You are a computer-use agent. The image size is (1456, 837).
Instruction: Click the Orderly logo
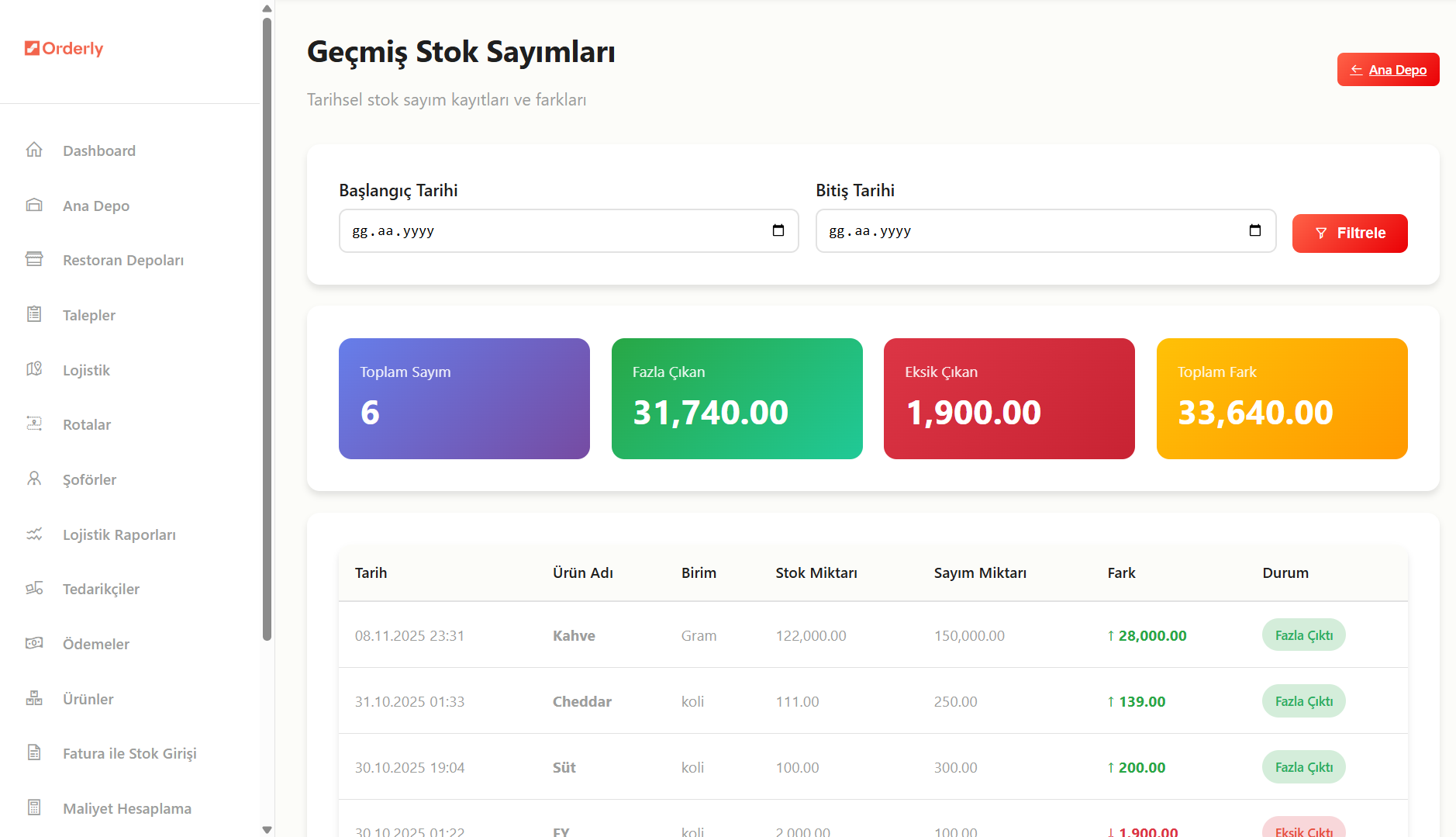[64, 48]
